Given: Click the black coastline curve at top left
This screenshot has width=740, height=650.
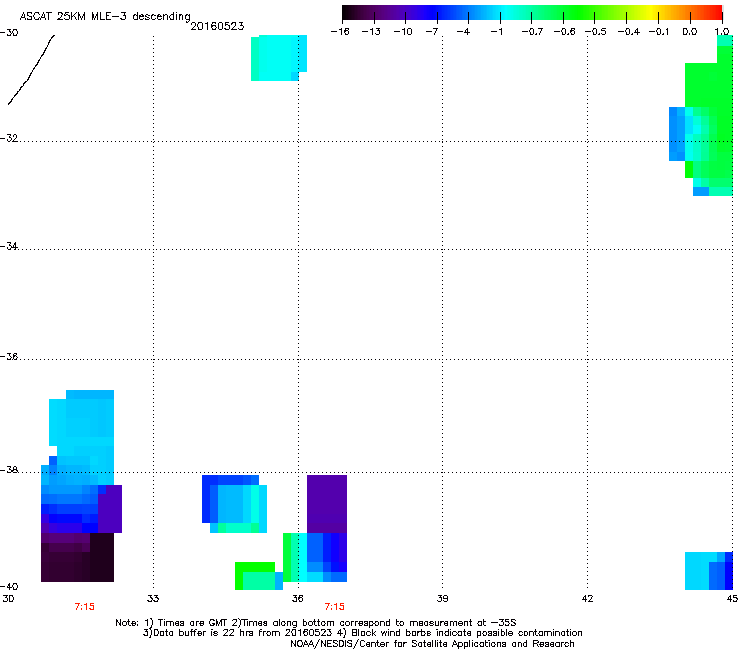Looking at the screenshot, I should 31,69.
